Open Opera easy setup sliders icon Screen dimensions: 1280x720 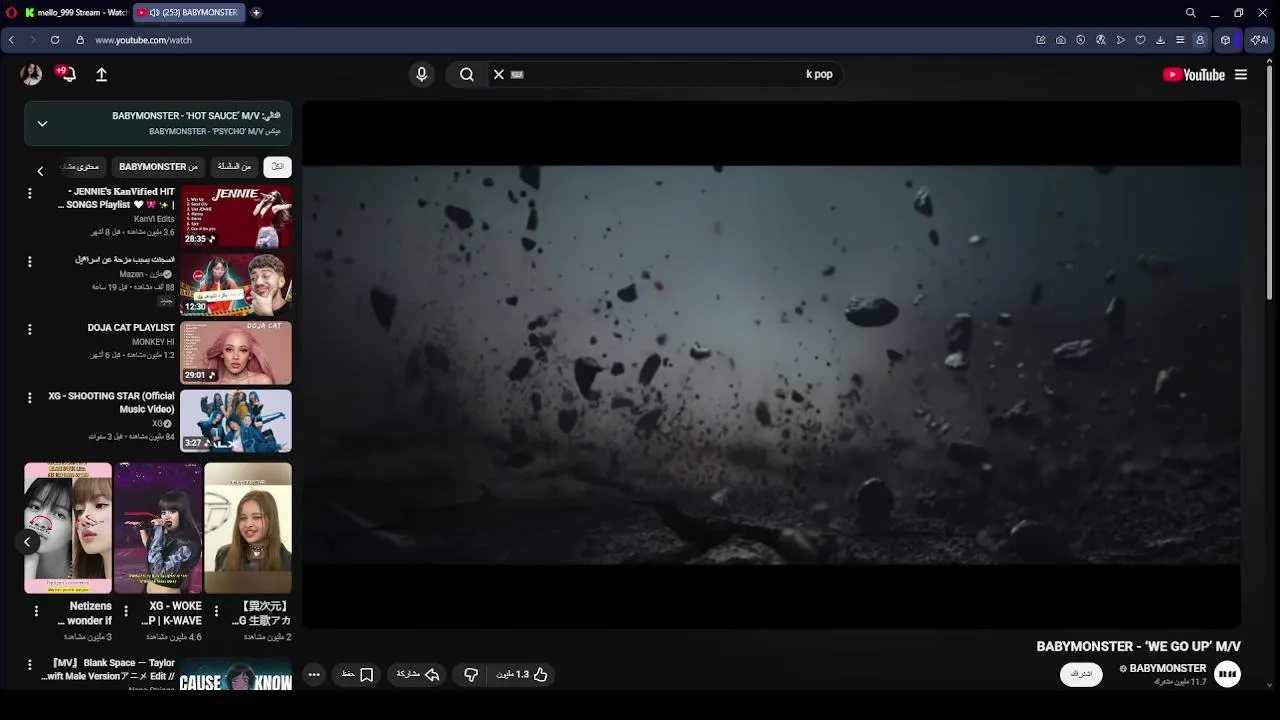(1180, 40)
